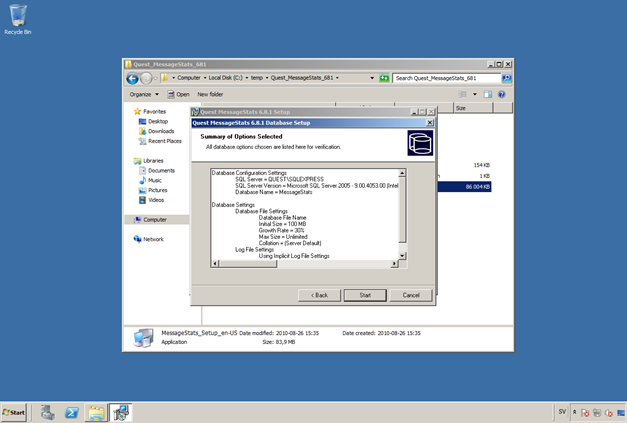The height and width of the screenshot is (423, 627).
Task: Click the summary horizontal scroll-left arrow
Action: tap(215, 263)
